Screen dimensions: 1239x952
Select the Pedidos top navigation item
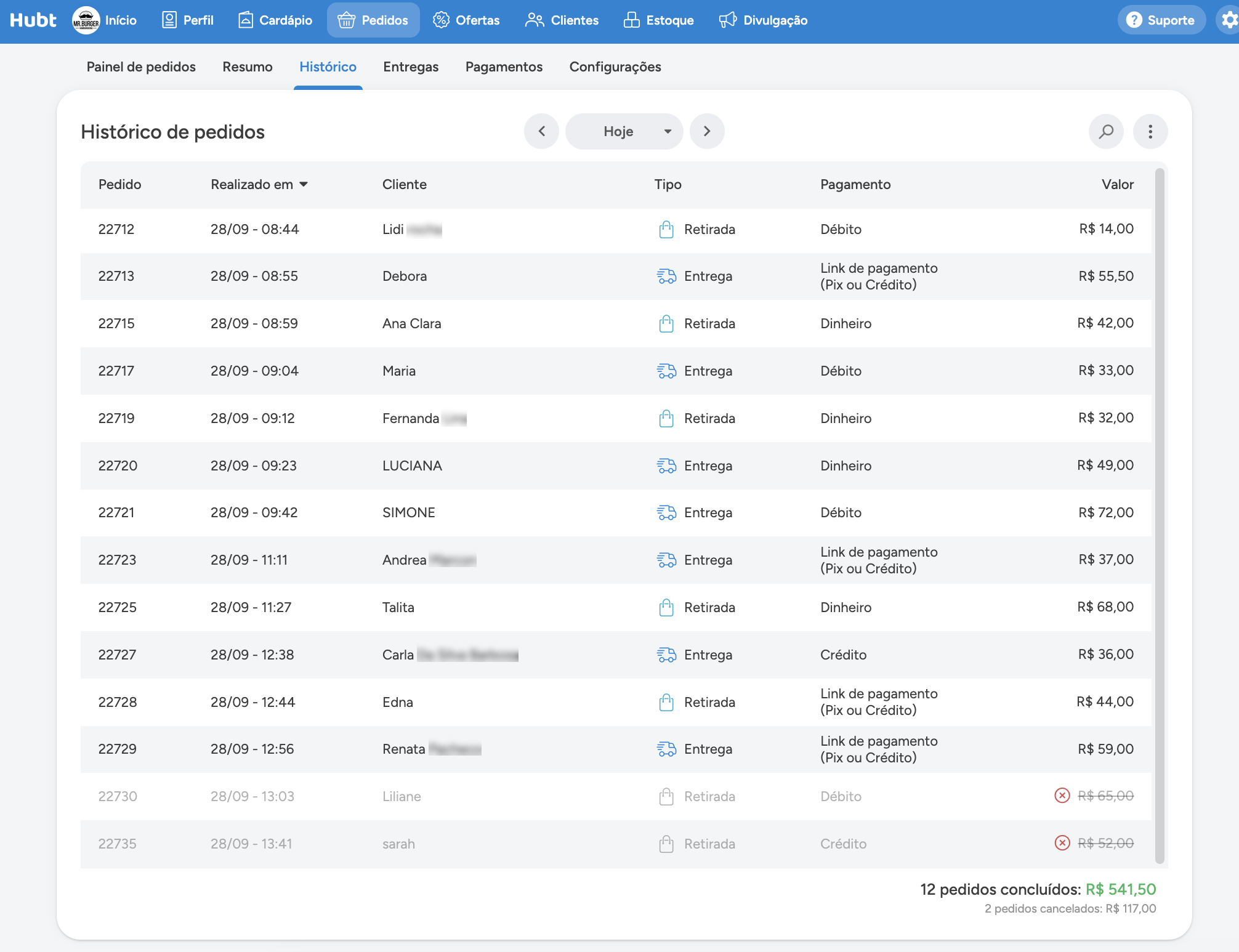pyautogui.click(x=373, y=20)
